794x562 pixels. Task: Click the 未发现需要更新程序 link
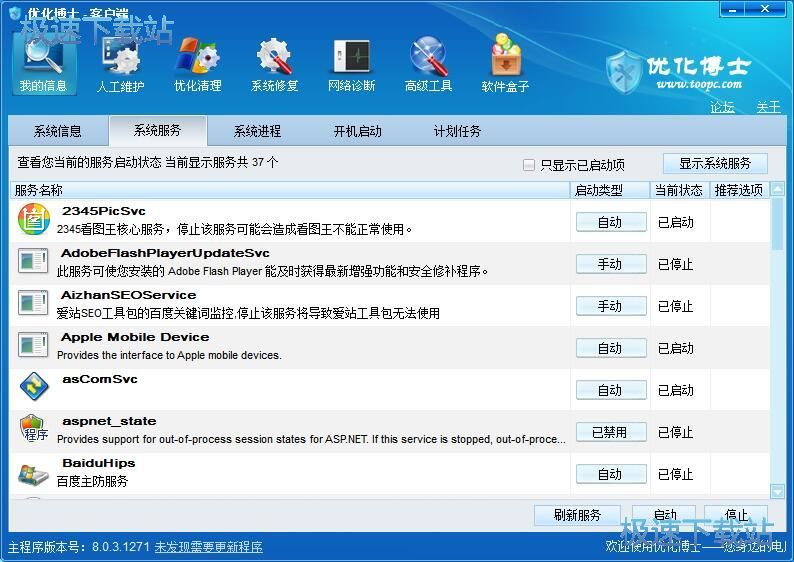[x=208, y=547]
